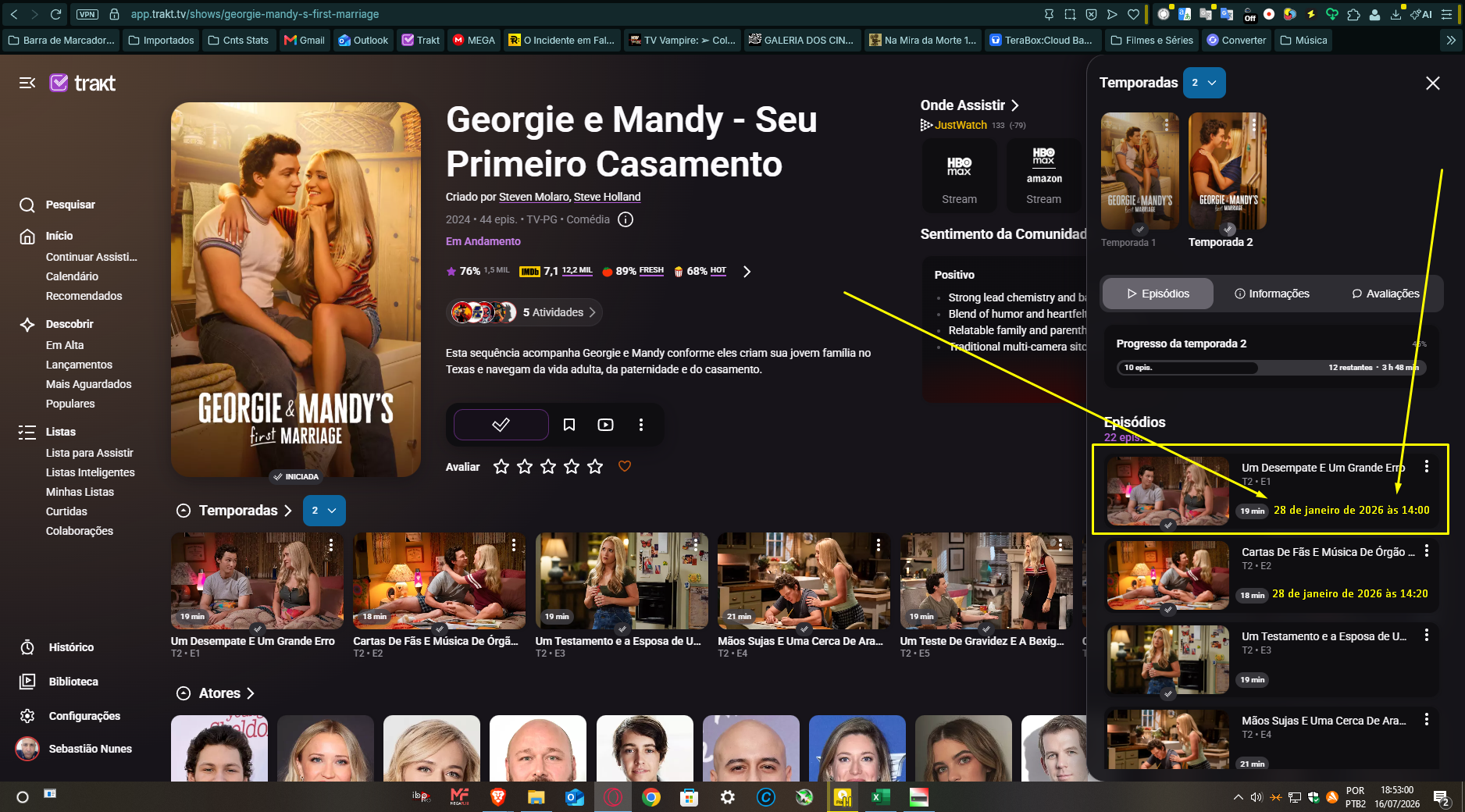
Task: Toggle watched check on Temporada 1 poster
Action: tap(1140, 230)
